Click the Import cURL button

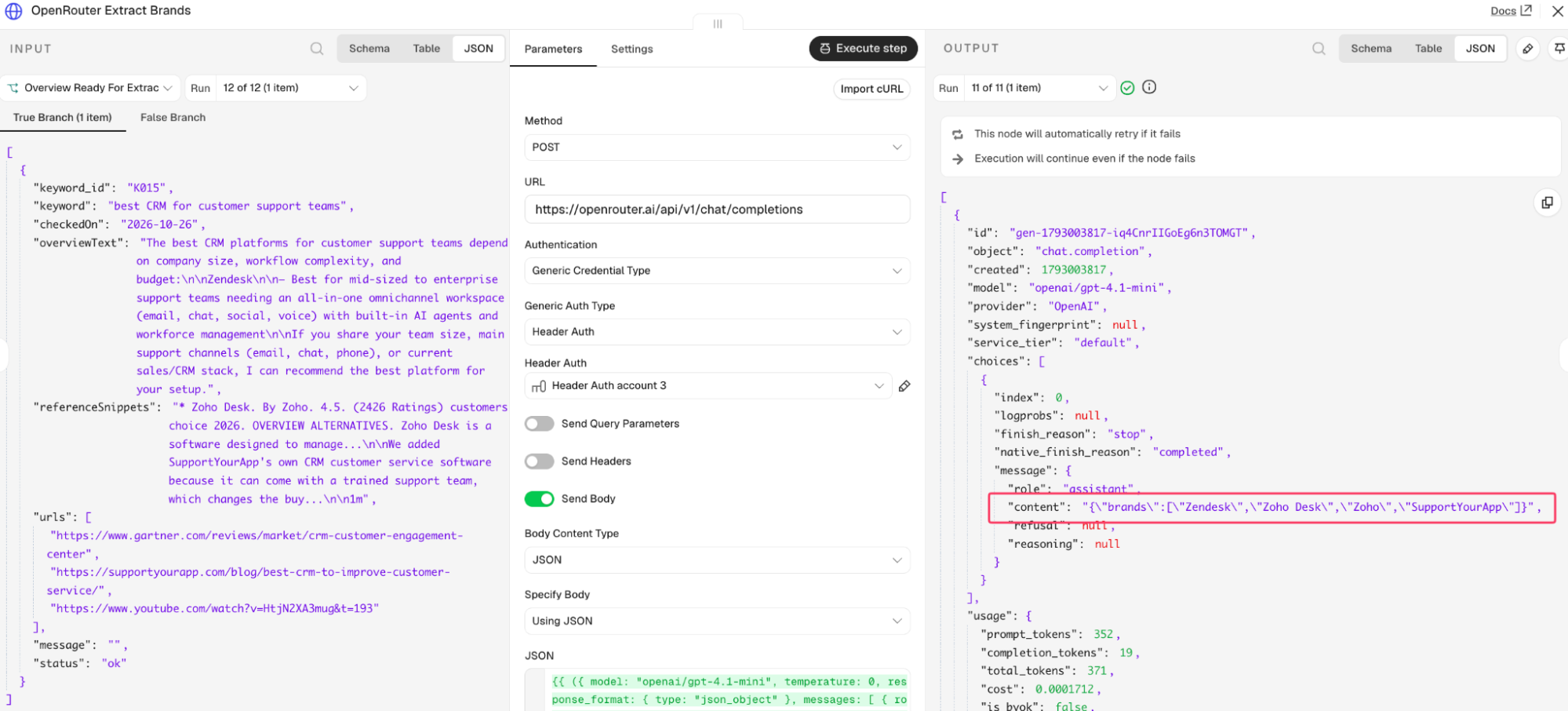pos(871,89)
